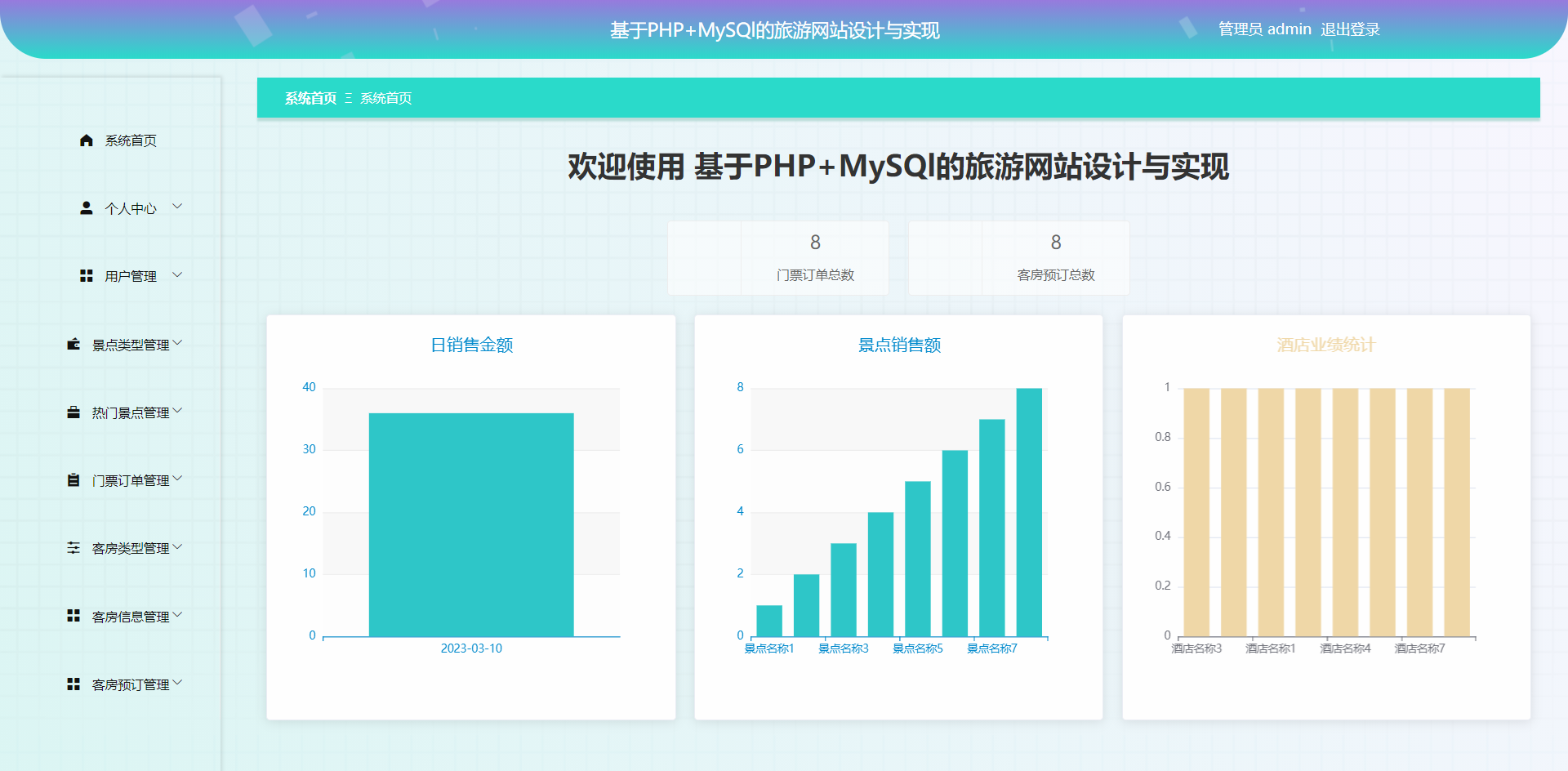The height and width of the screenshot is (771, 1568).
Task: Click the 酒店名称3 bar in 酒店业绩统计
Action: click(1196, 512)
